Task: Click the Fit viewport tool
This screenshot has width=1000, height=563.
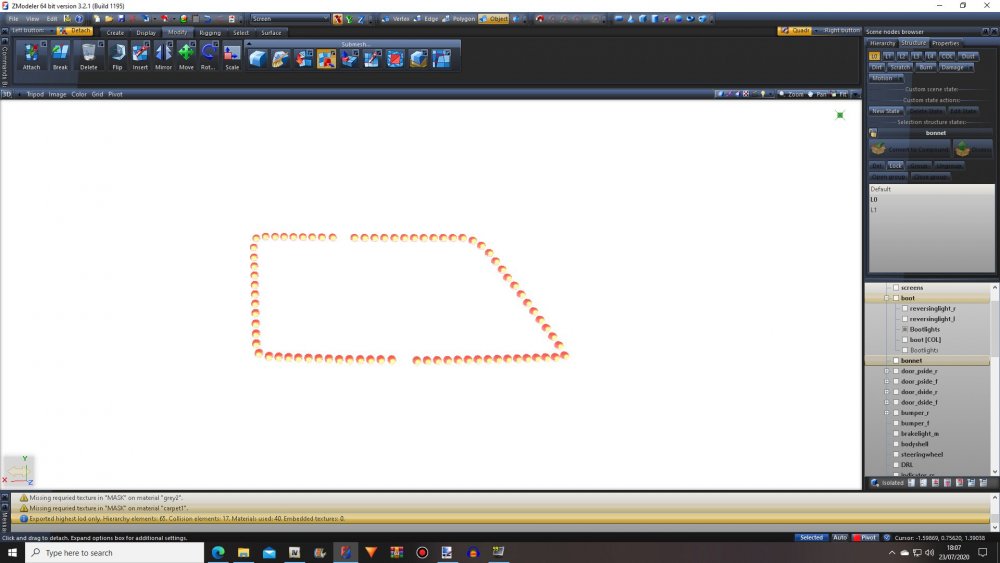Action: click(x=839, y=94)
